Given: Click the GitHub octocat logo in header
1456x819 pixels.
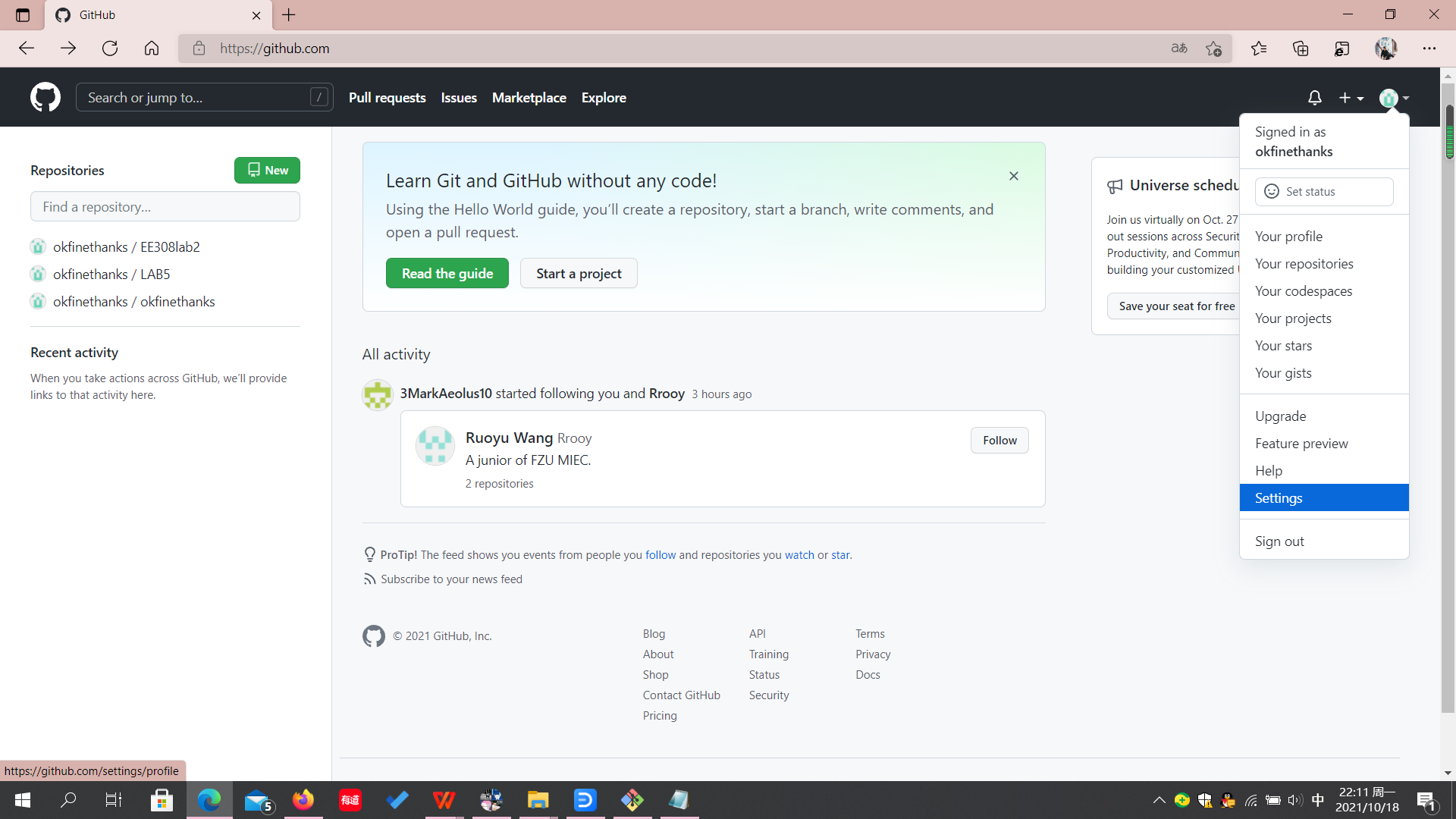Looking at the screenshot, I should (x=45, y=97).
